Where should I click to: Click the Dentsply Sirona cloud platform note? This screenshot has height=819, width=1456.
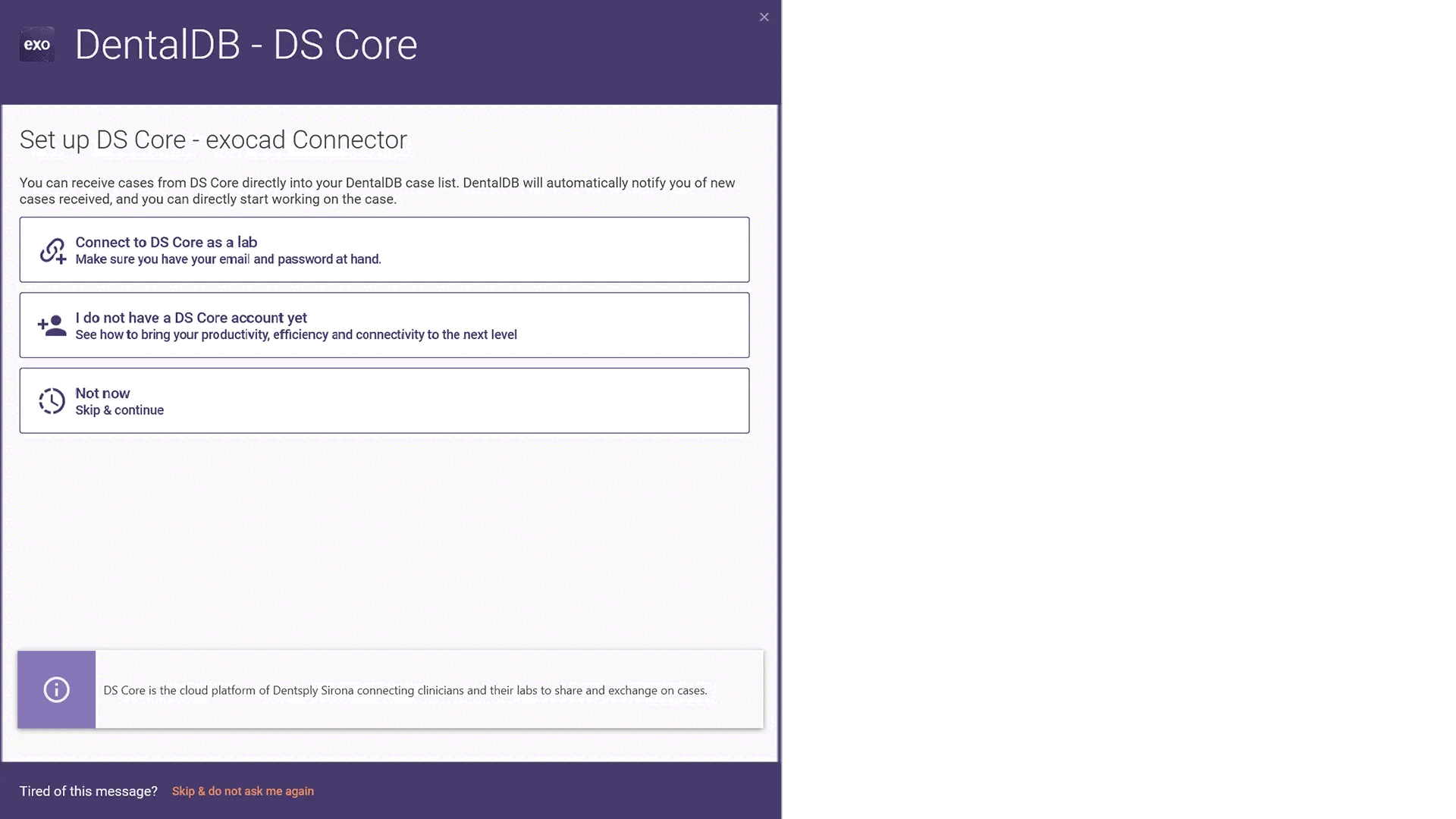(x=405, y=690)
